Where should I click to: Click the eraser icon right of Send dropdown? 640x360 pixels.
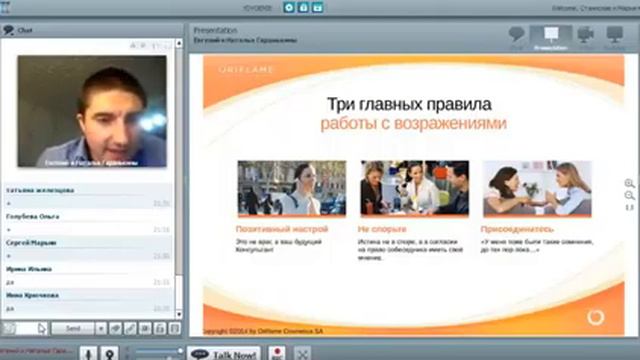(116, 329)
